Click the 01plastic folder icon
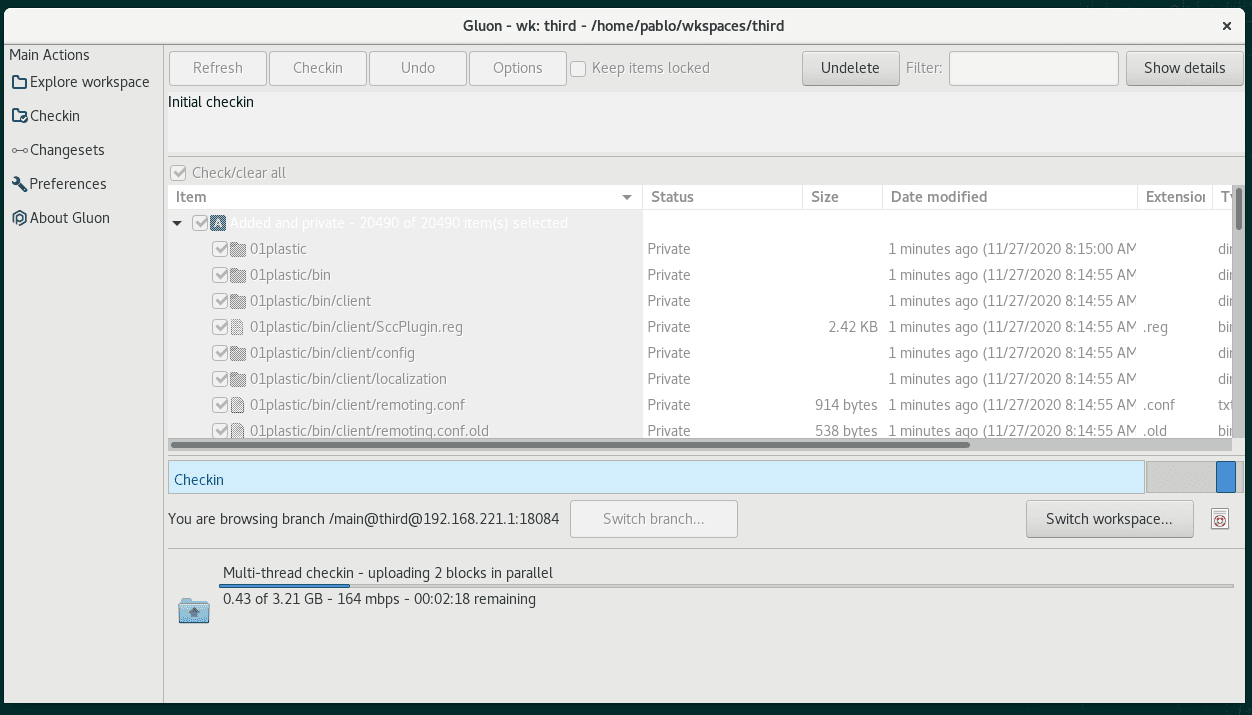1252x715 pixels. [238, 249]
